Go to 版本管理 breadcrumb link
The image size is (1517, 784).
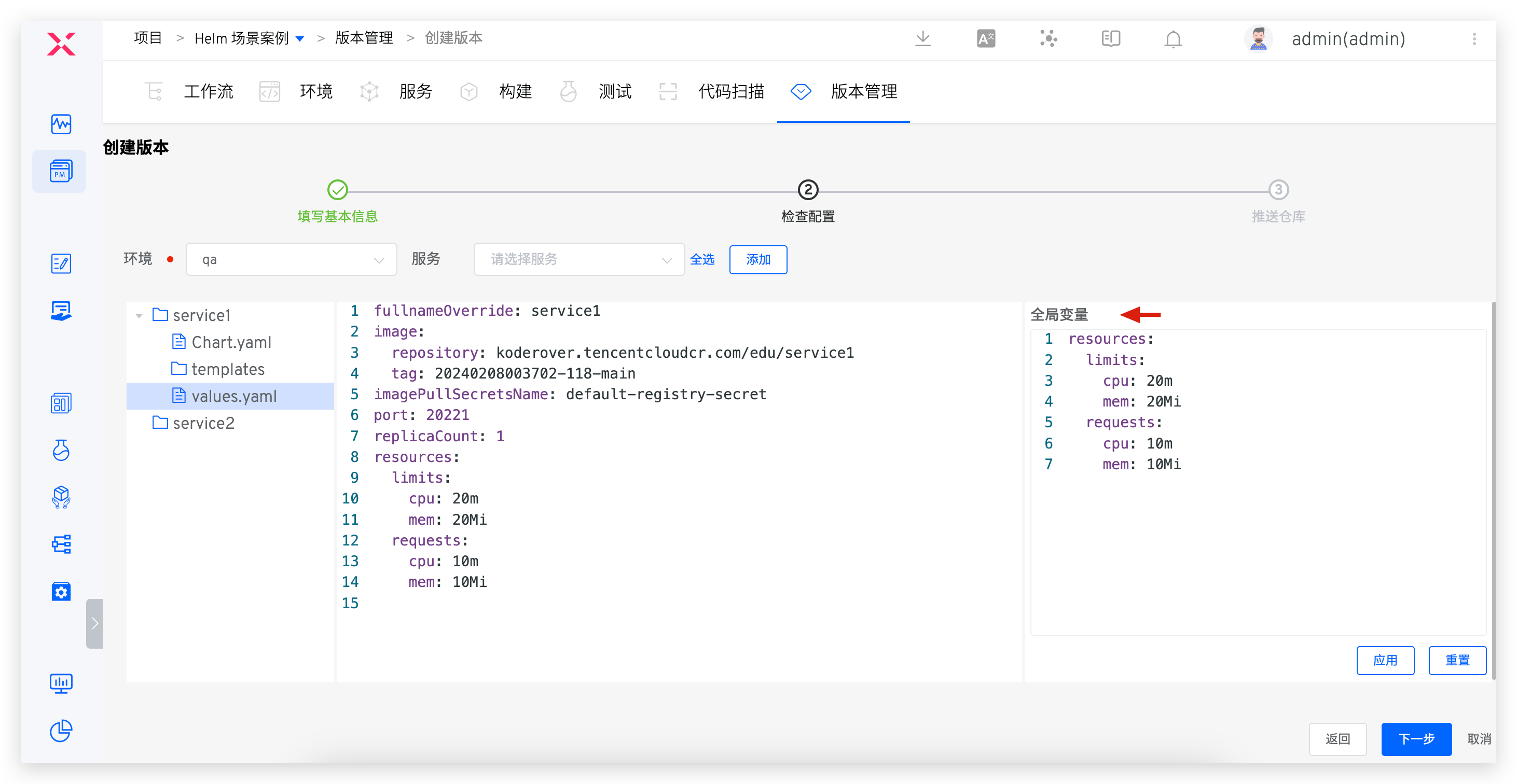pos(364,38)
